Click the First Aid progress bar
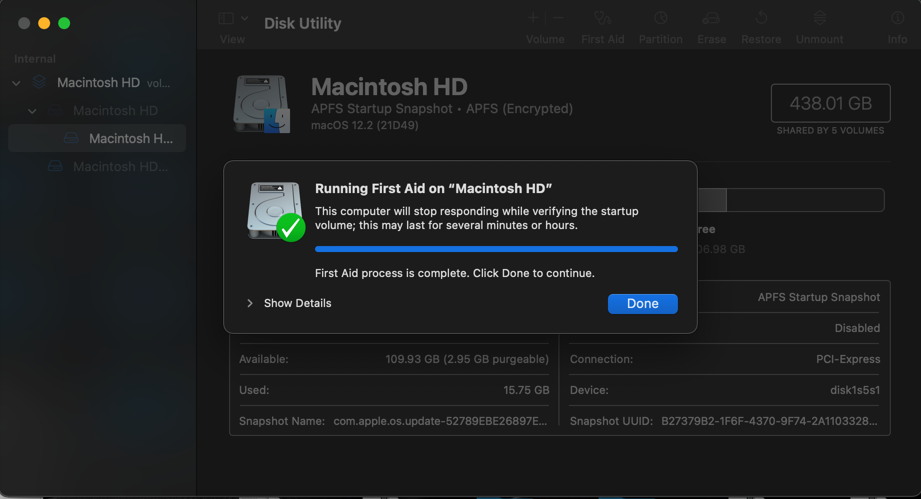The width and height of the screenshot is (921, 499). point(496,249)
